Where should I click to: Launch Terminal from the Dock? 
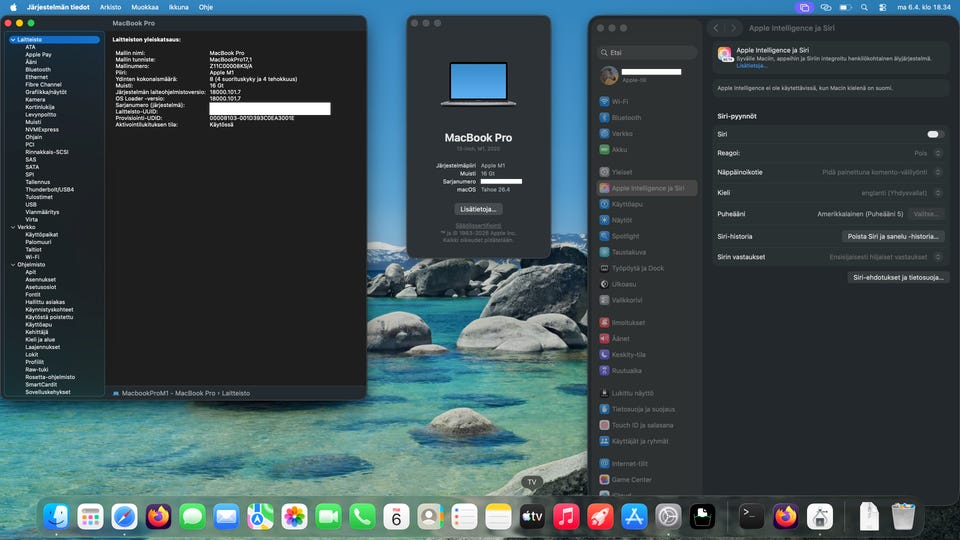click(x=751, y=517)
